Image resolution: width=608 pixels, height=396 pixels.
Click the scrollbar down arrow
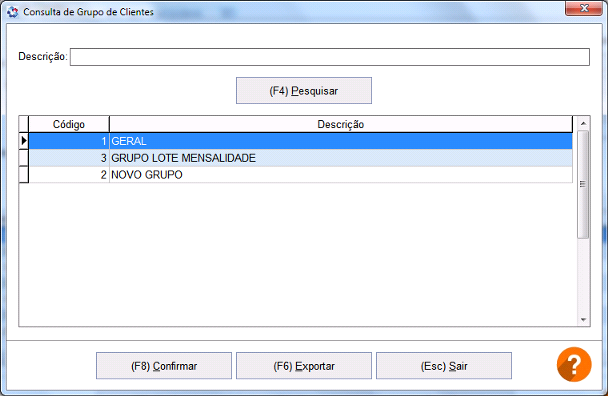[x=583, y=320]
